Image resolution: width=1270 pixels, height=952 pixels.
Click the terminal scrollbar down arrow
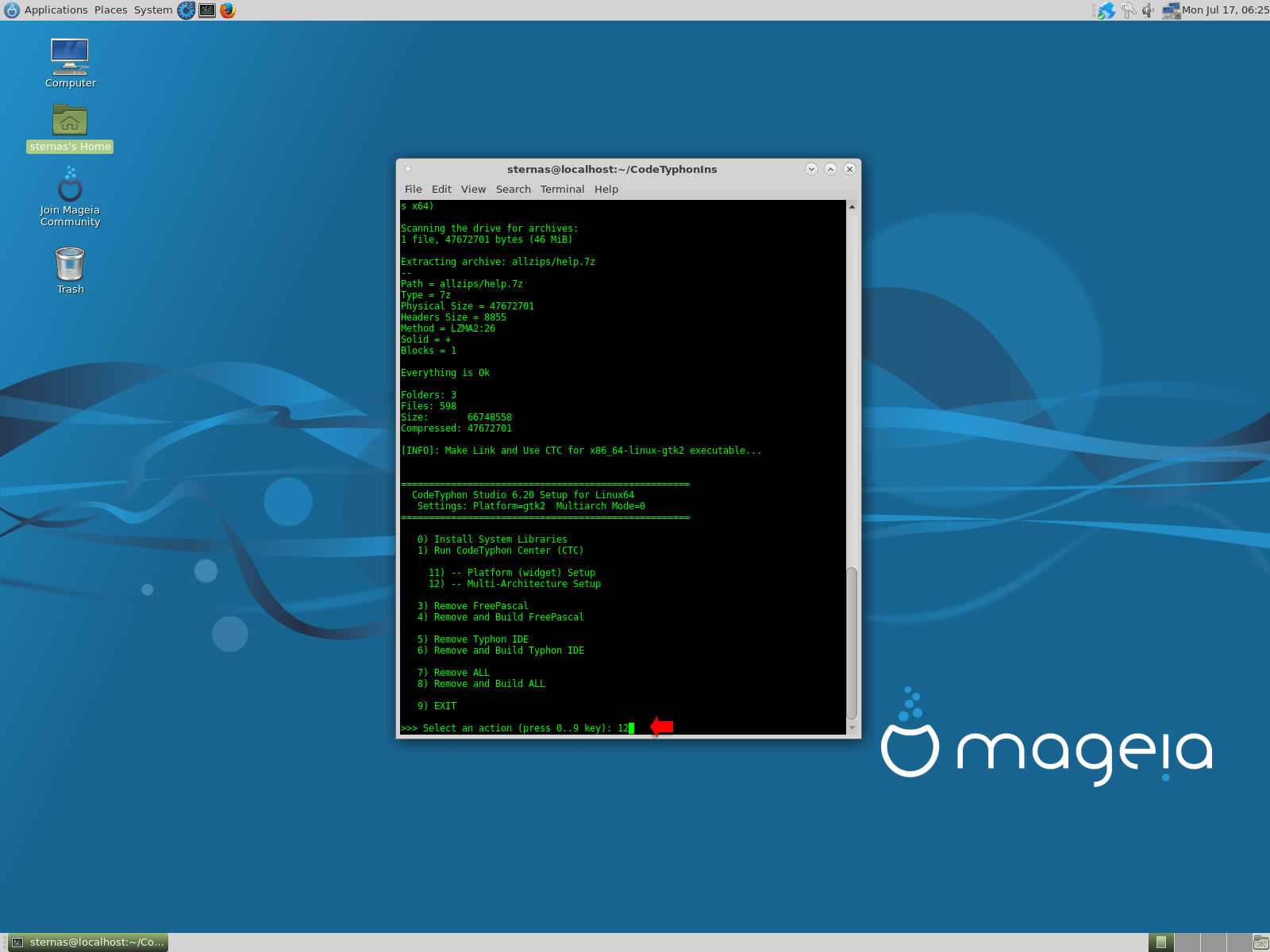coord(852,727)
